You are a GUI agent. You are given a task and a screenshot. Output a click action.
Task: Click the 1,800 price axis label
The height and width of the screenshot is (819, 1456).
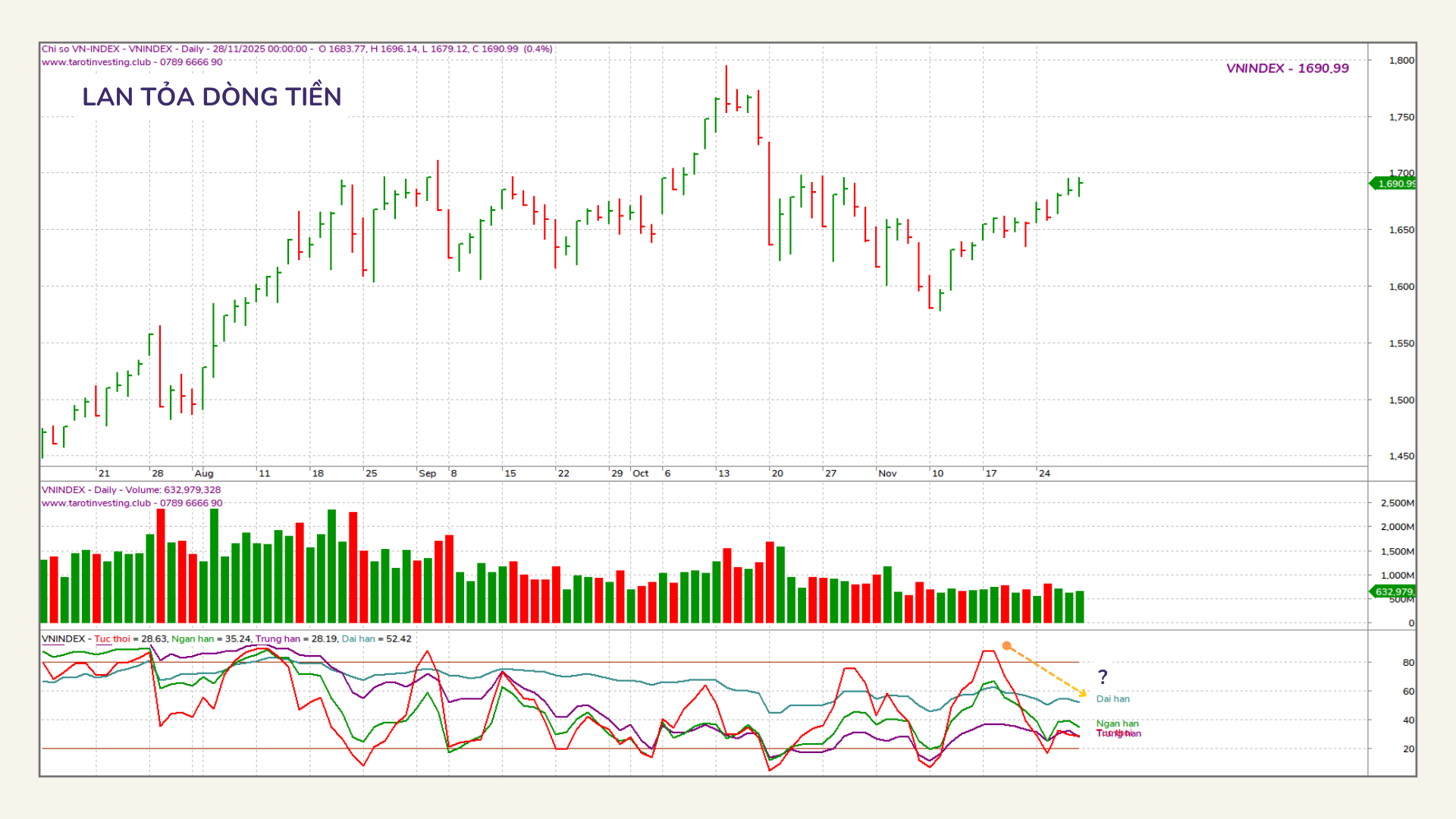click(1401, 61)
